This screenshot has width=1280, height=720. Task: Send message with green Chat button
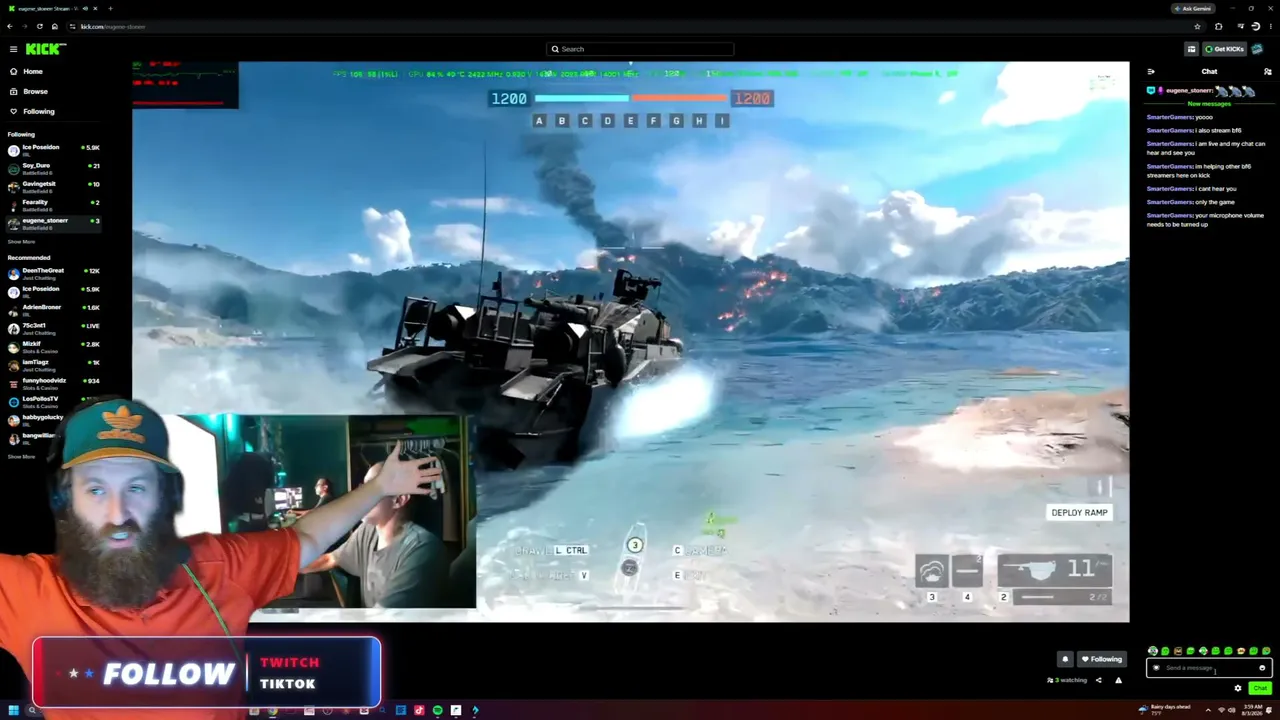[x=1260, y=688]
